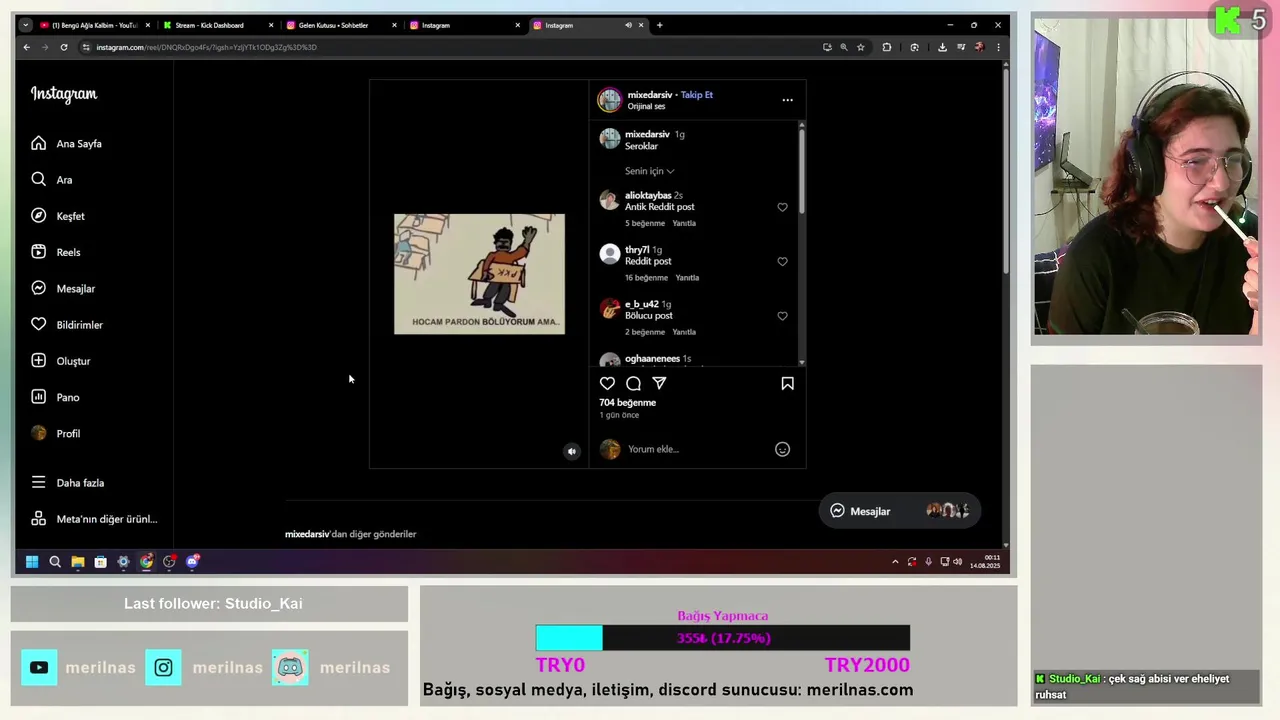Like e_b_u42's comment
The image size is (1280, 720).
point(782,316)
